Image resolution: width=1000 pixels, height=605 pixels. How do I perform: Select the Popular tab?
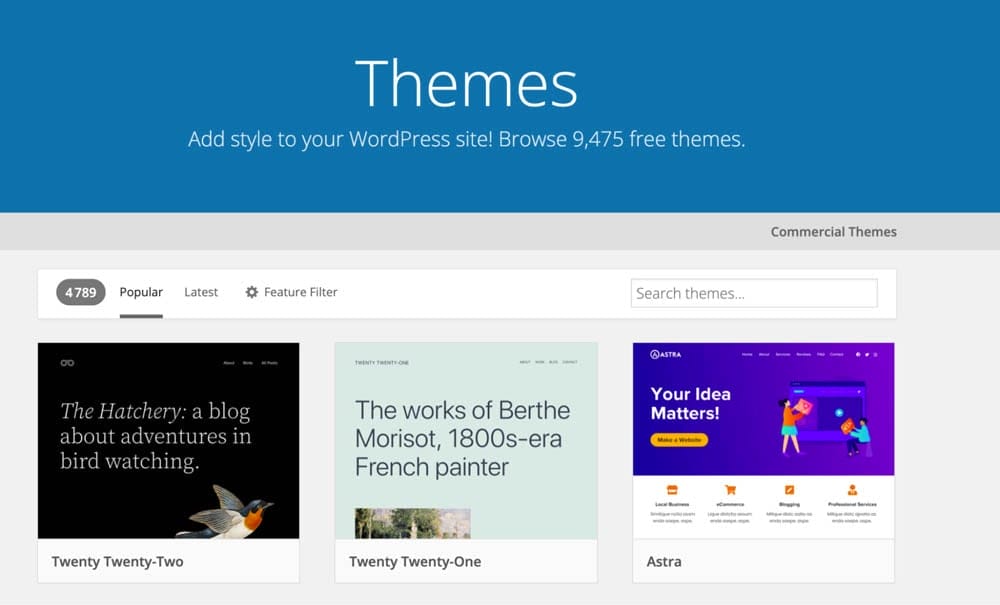(x=140, y=292)
